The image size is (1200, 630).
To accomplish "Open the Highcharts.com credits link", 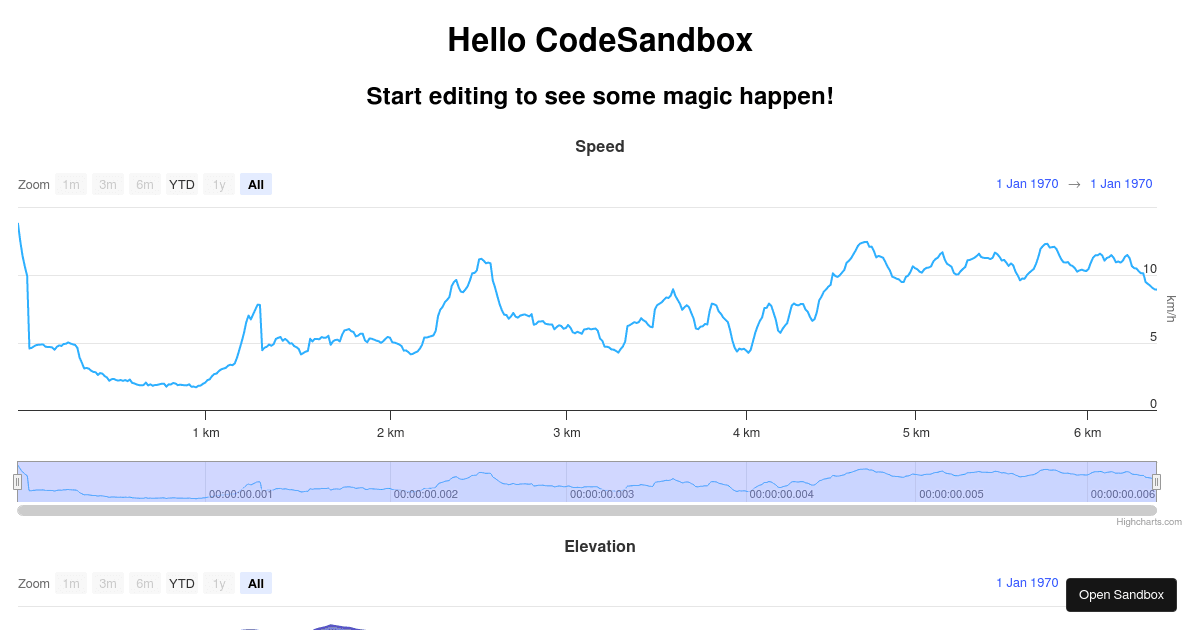I will click(x=1149, y=522).
